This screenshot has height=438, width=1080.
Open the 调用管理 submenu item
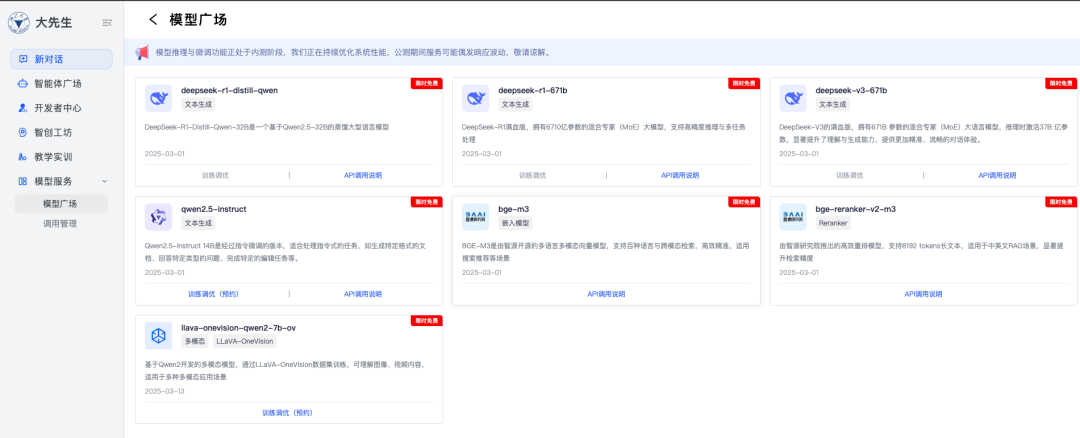click(61, 224)
